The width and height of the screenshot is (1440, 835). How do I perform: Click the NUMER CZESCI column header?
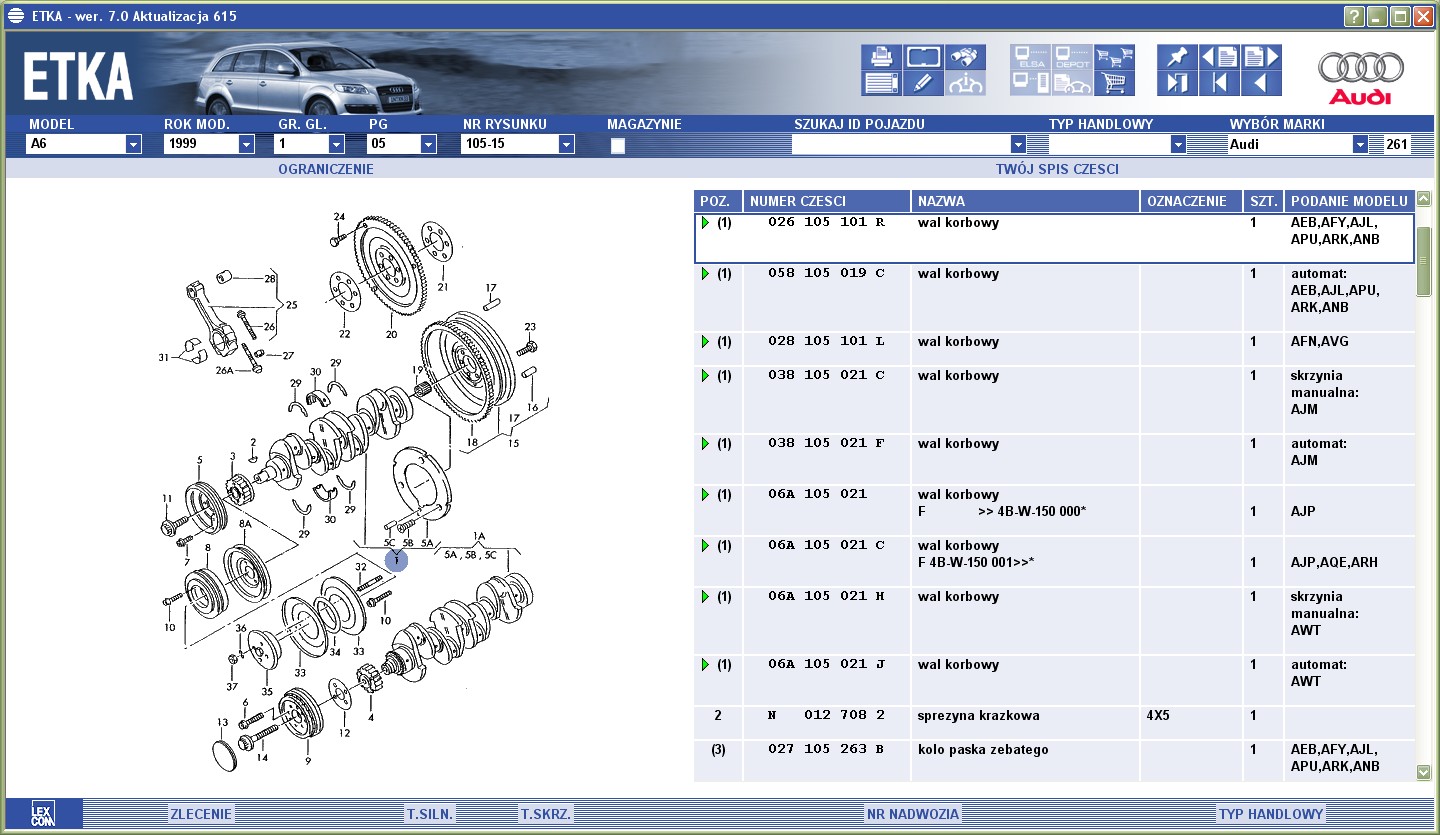pos(827,201)
